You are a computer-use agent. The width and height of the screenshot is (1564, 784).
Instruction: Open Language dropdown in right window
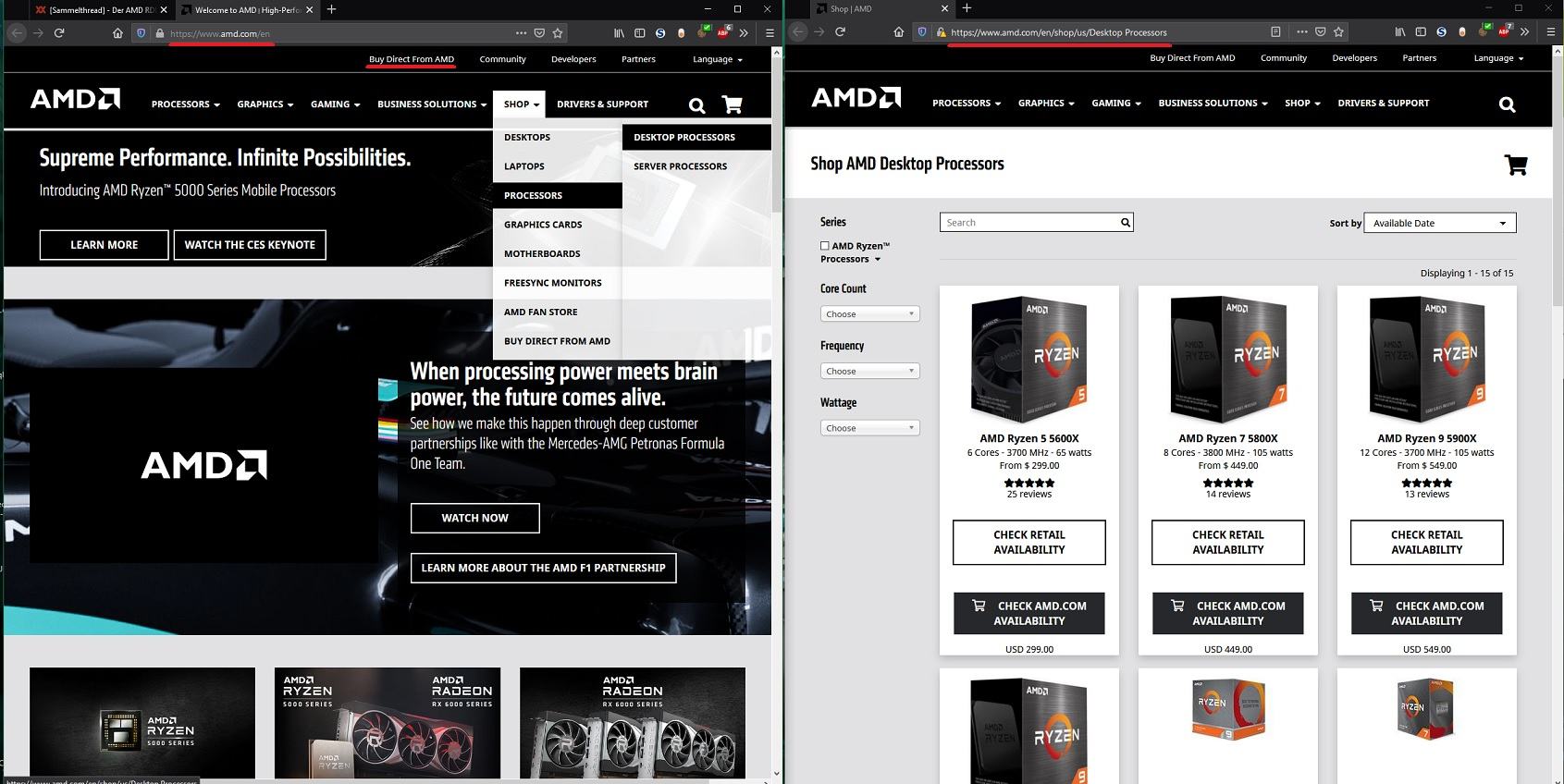click(x=1499, y=58)
